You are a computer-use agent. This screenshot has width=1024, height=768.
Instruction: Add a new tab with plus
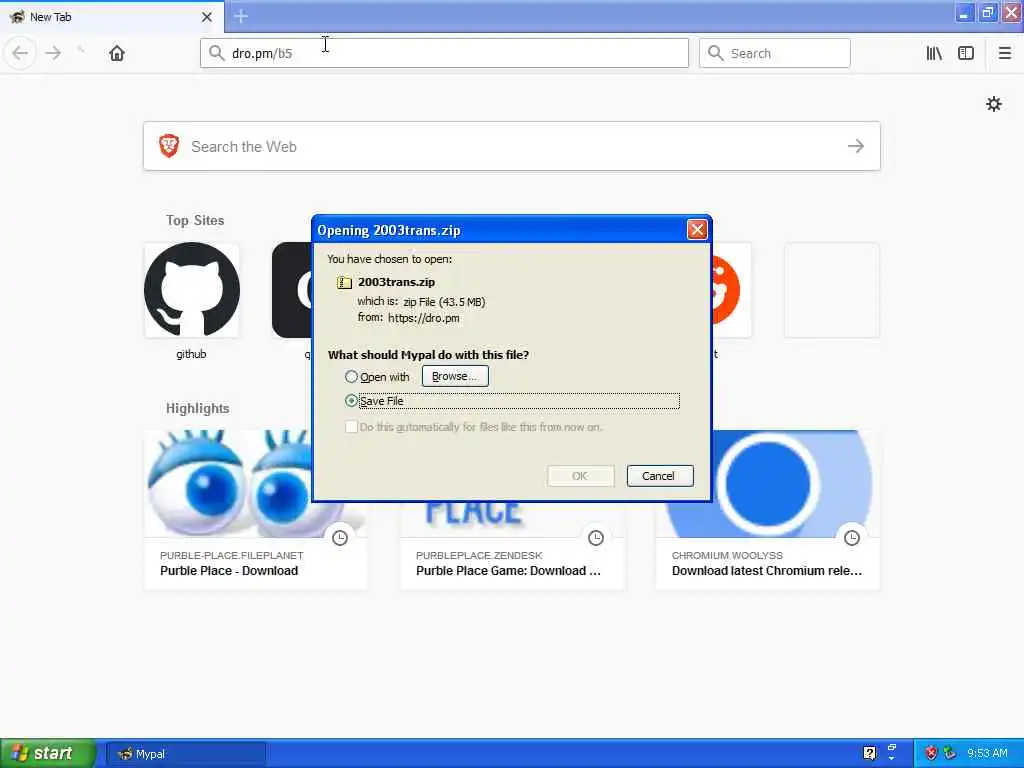point(241,16)
